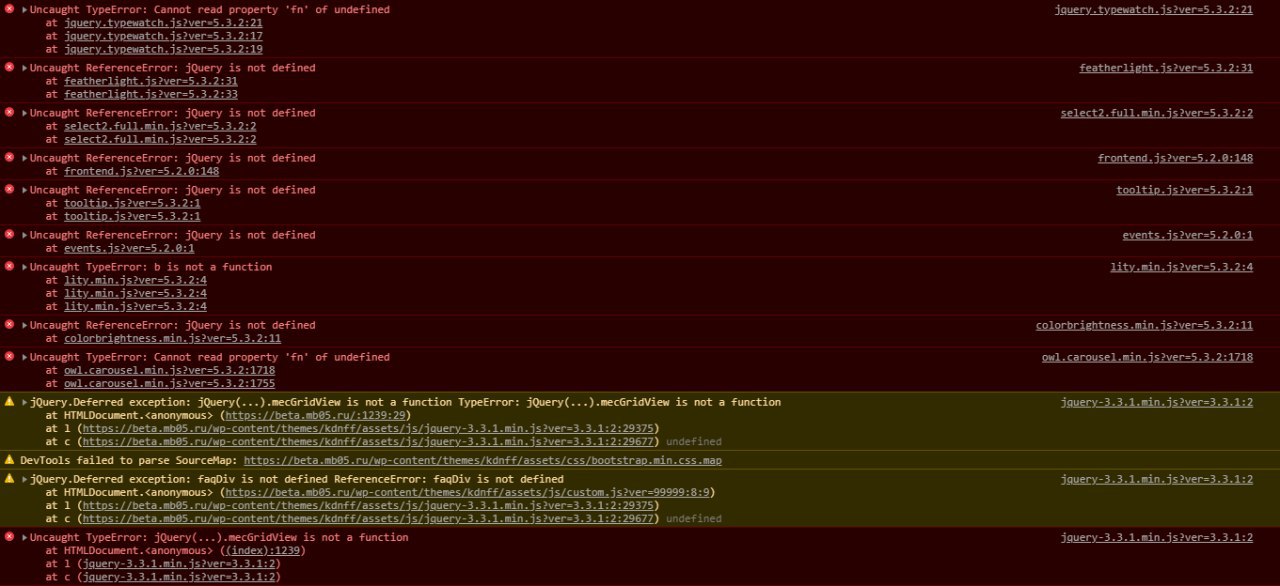Collapse the frontend.js ReferenceError stack trace
This screenshot has height=586, width=1280.
pyautogui.click(x=25, y=158)
